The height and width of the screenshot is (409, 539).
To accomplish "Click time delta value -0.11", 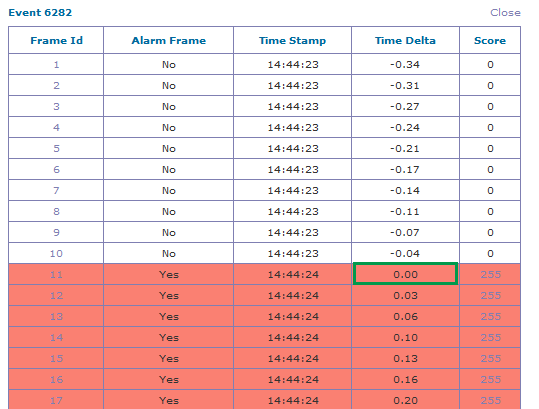I will [x=405, y=211].
